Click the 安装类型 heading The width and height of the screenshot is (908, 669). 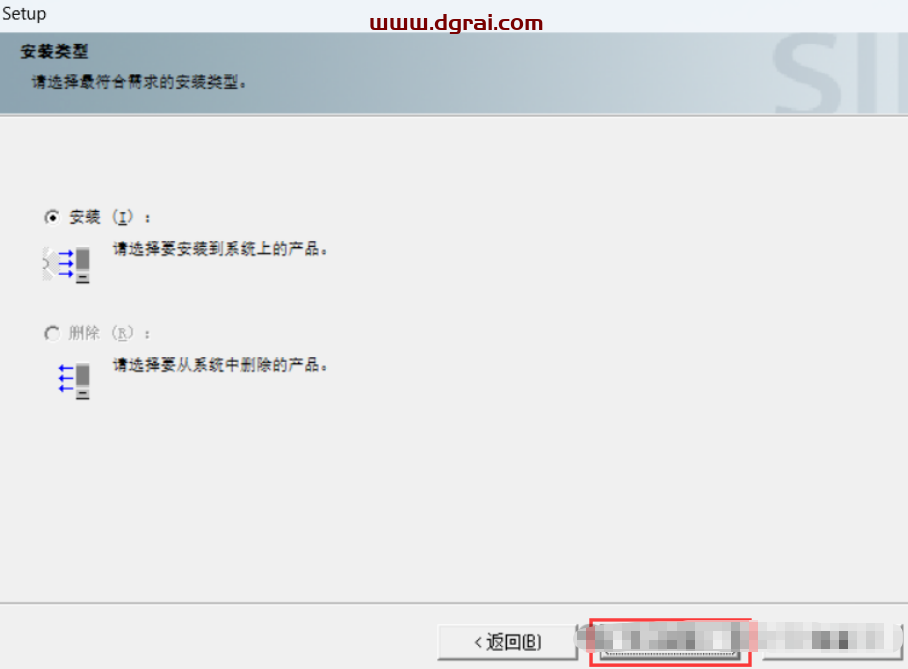click(54, 52)
